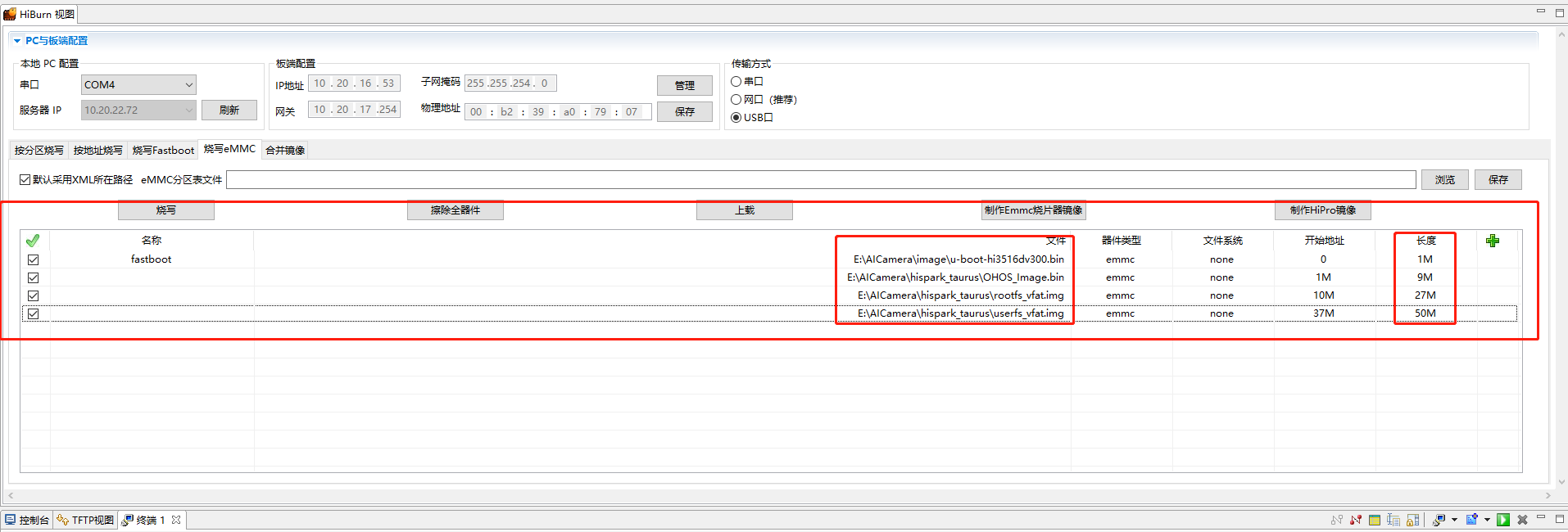This screenshot has height=532, width=1568.
Task: Click the 子网掩码 input field
Action: click(x=511, y=83)
